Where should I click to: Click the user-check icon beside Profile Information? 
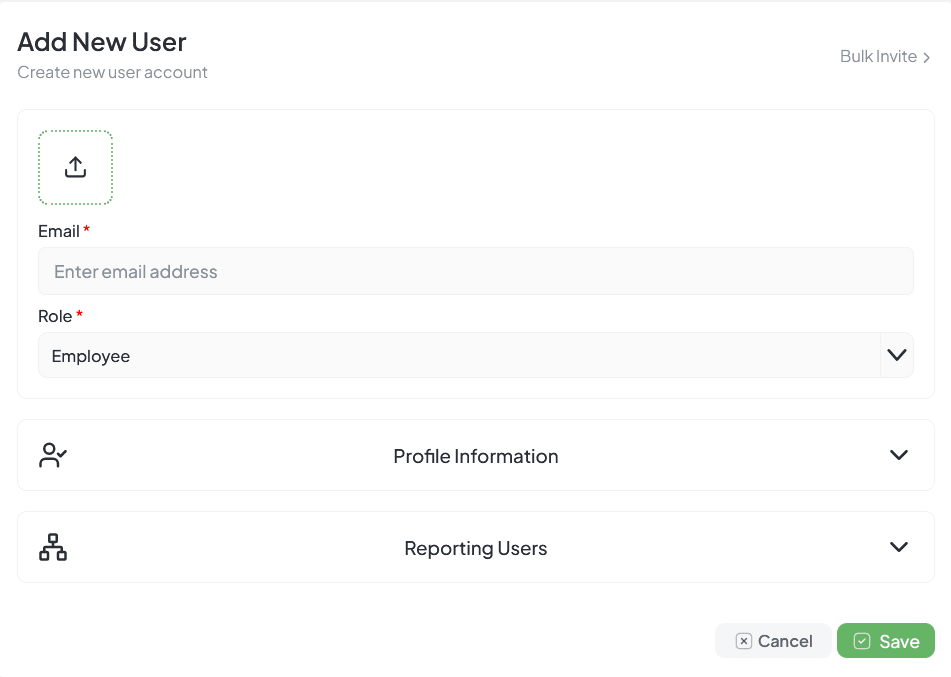tap(53, 456)
